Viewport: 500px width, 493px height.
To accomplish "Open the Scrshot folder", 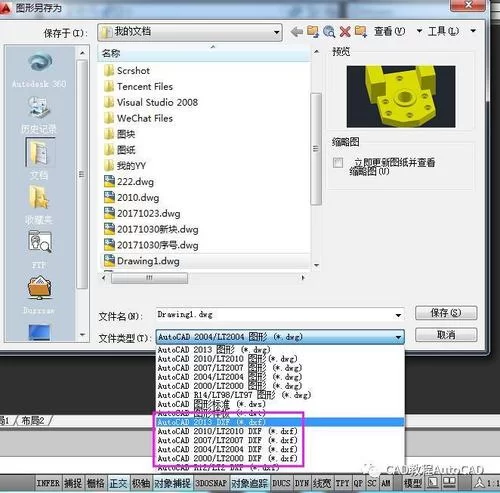I will pyautogui.click(x=127, y=71).
